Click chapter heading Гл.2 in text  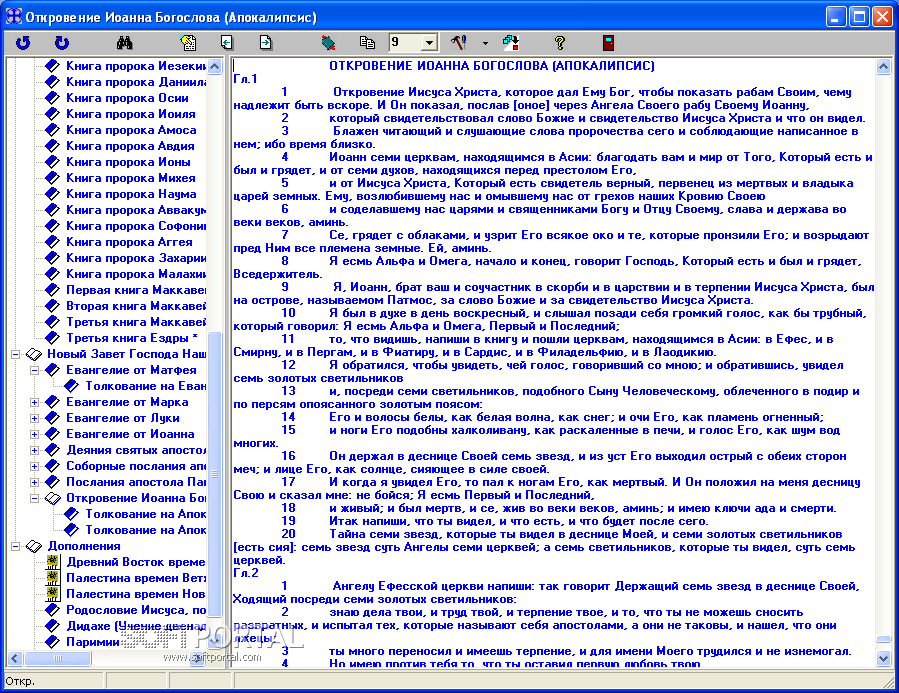click(x=245, y=573)
